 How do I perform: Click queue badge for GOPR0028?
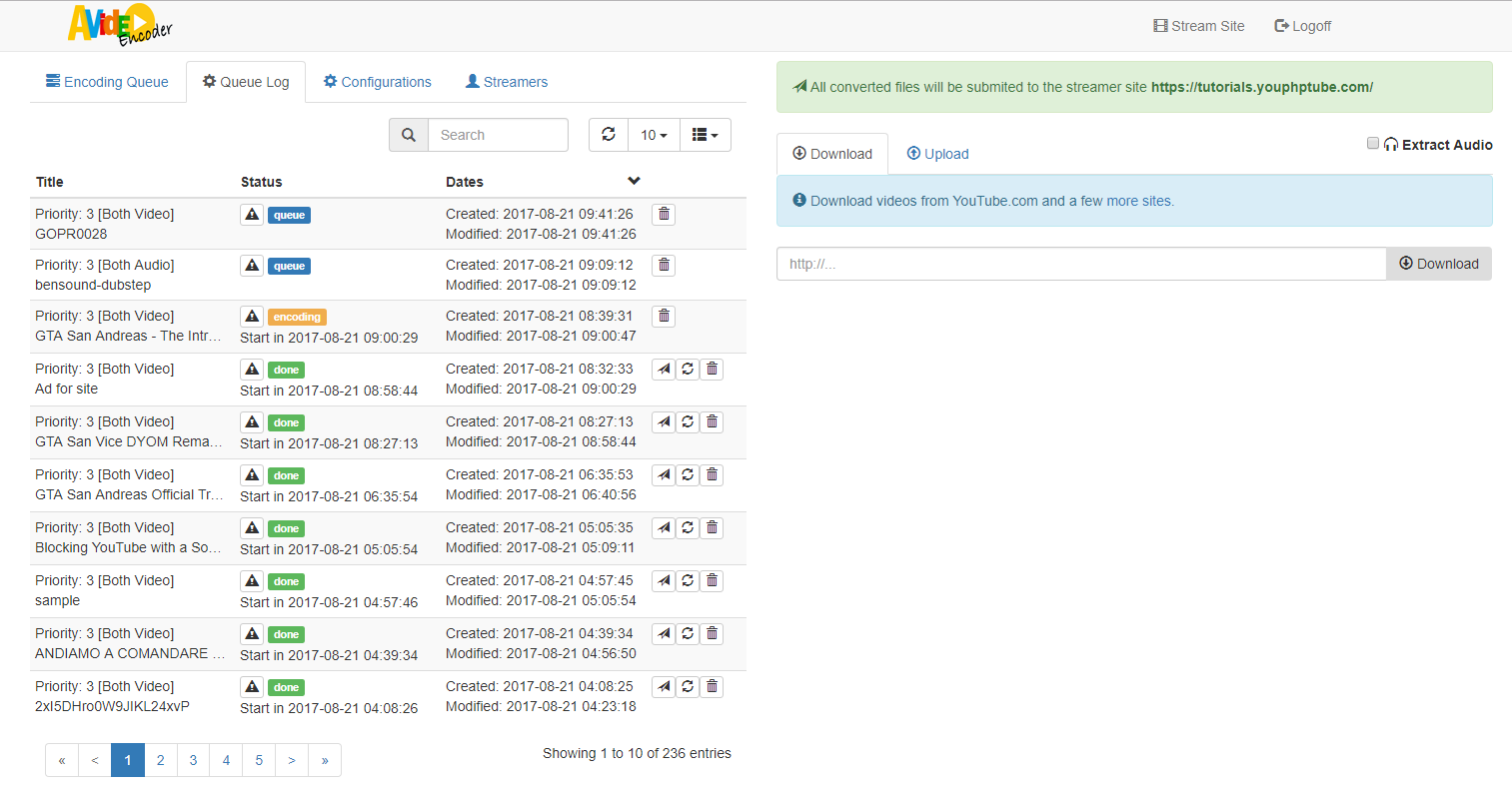(289, 215)
